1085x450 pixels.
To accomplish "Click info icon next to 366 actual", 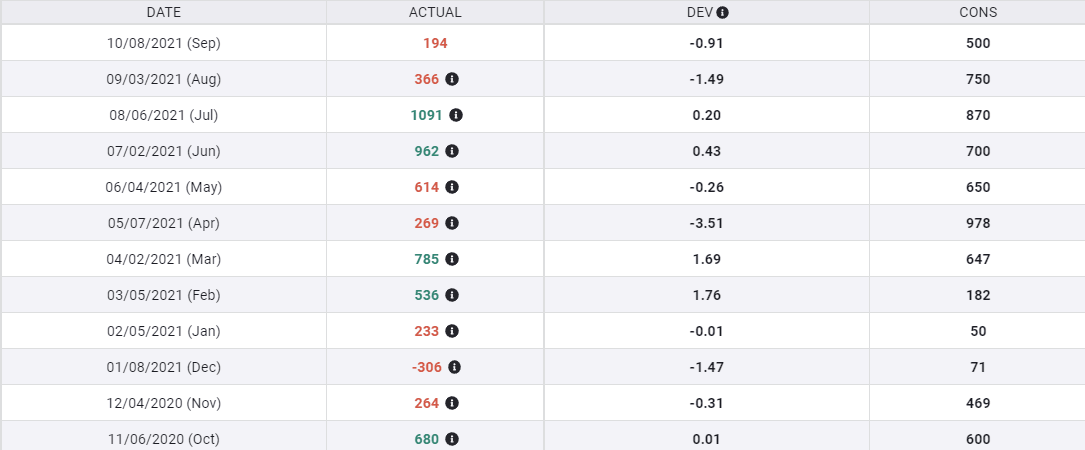I will pos(452,79).
